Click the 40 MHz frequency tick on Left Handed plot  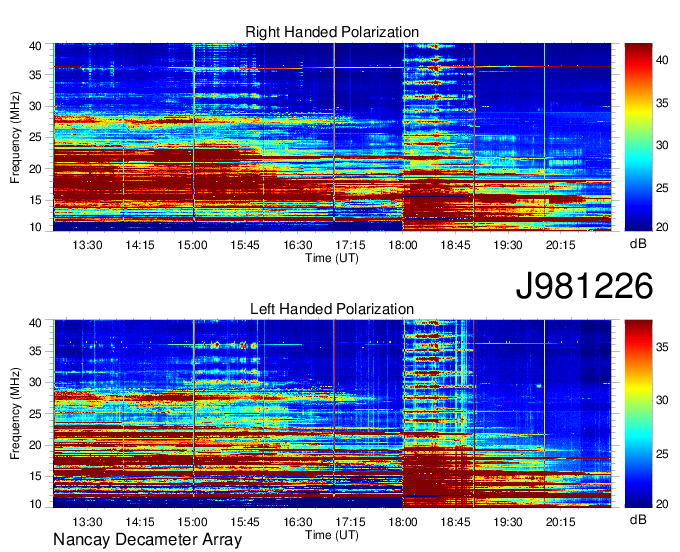35,323
